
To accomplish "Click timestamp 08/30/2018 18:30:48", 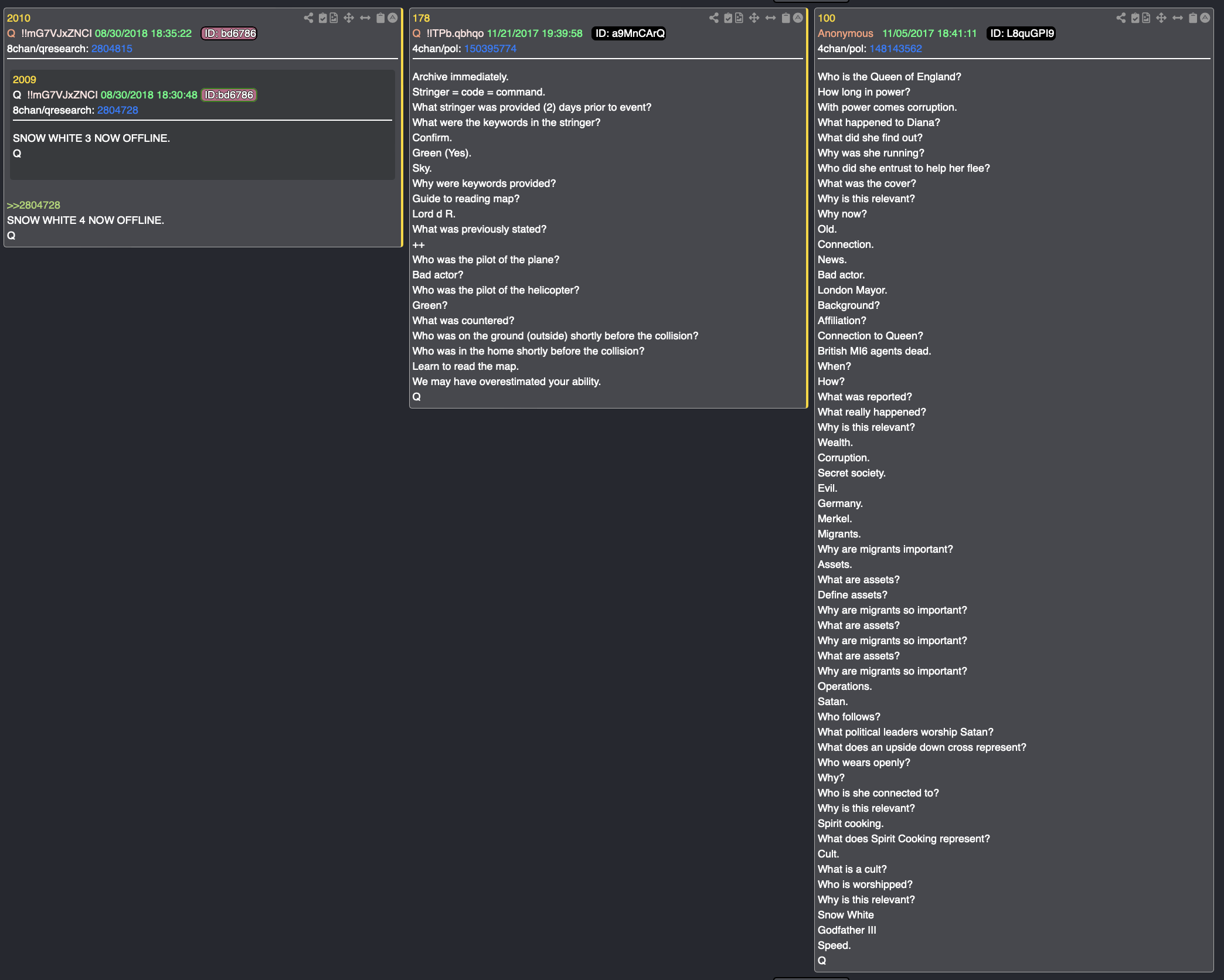I will [x=149, y=95].
